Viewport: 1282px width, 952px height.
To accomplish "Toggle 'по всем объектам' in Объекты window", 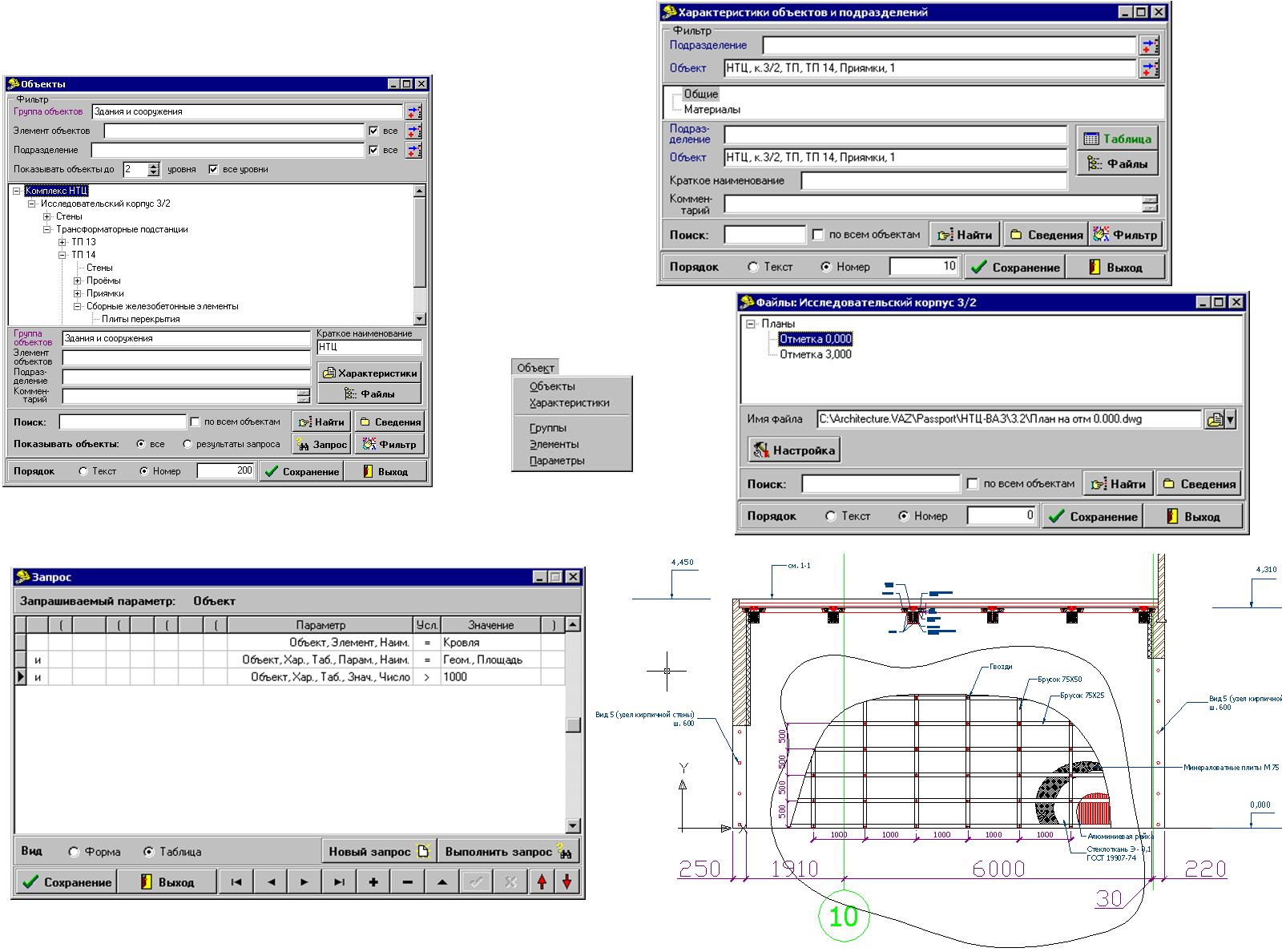I will 195,422.
